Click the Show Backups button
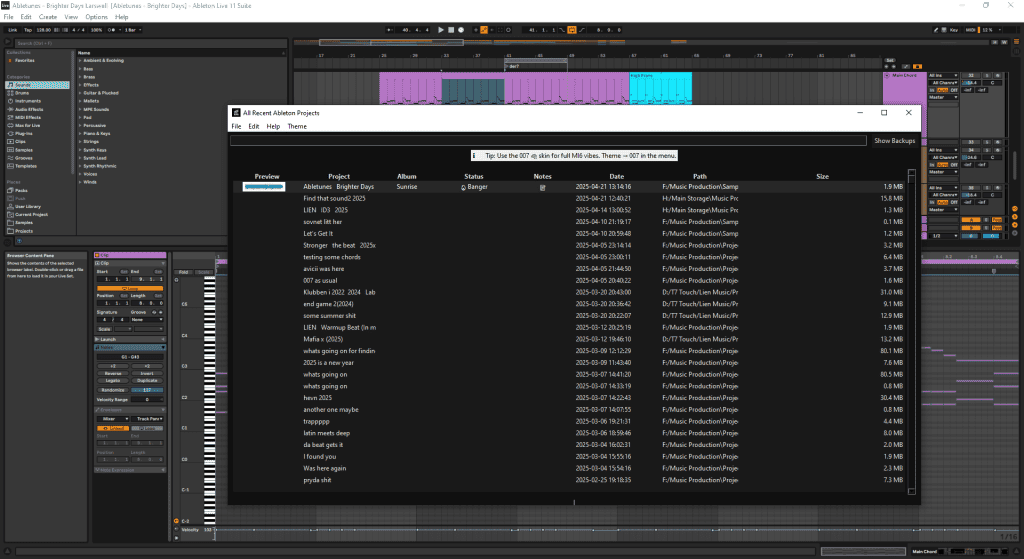Screen dimensions: 1024x559 (894, 141)
